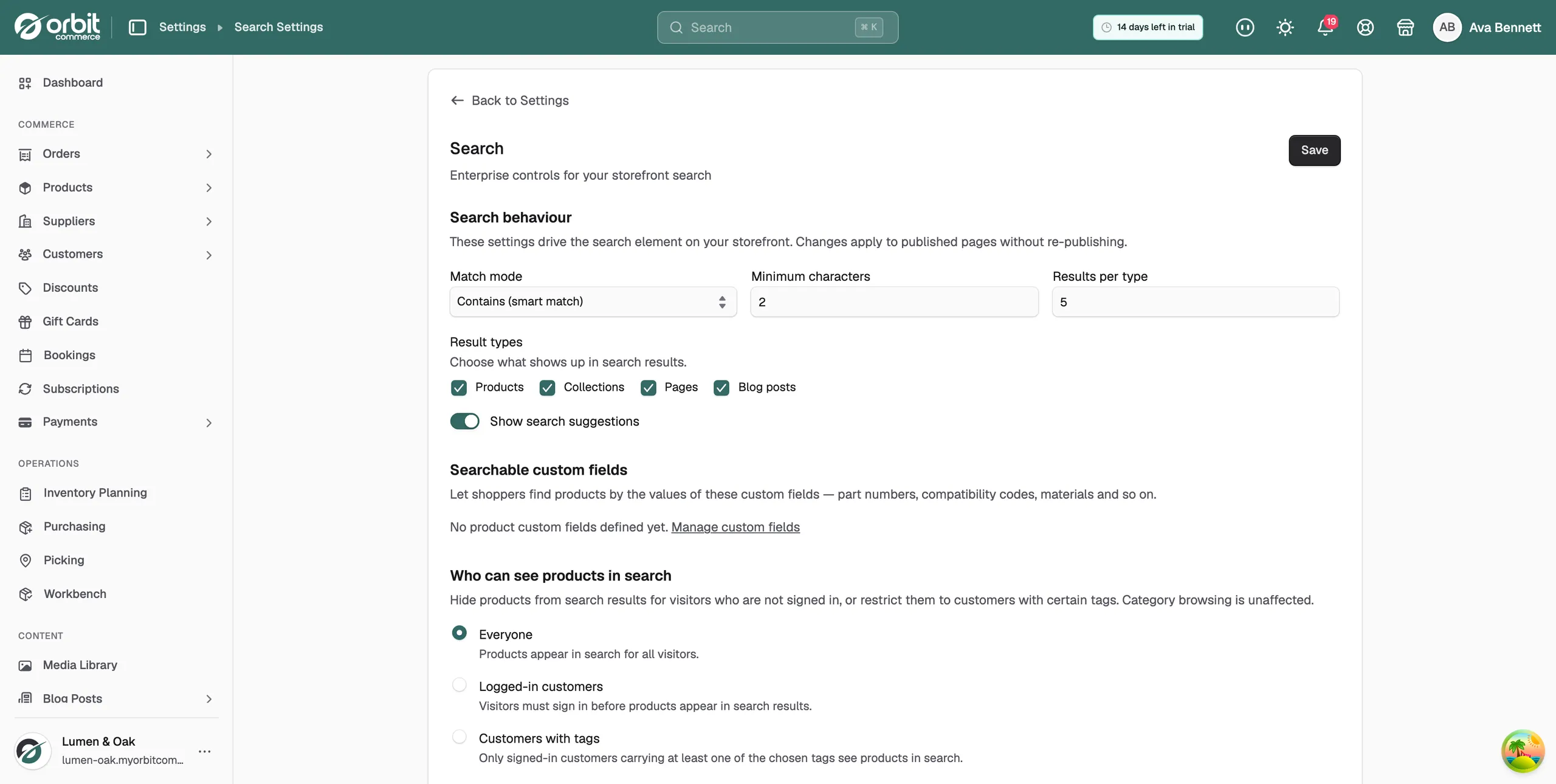
Task: Open the help lifebuoy icon
Action: click(1365, 27)
